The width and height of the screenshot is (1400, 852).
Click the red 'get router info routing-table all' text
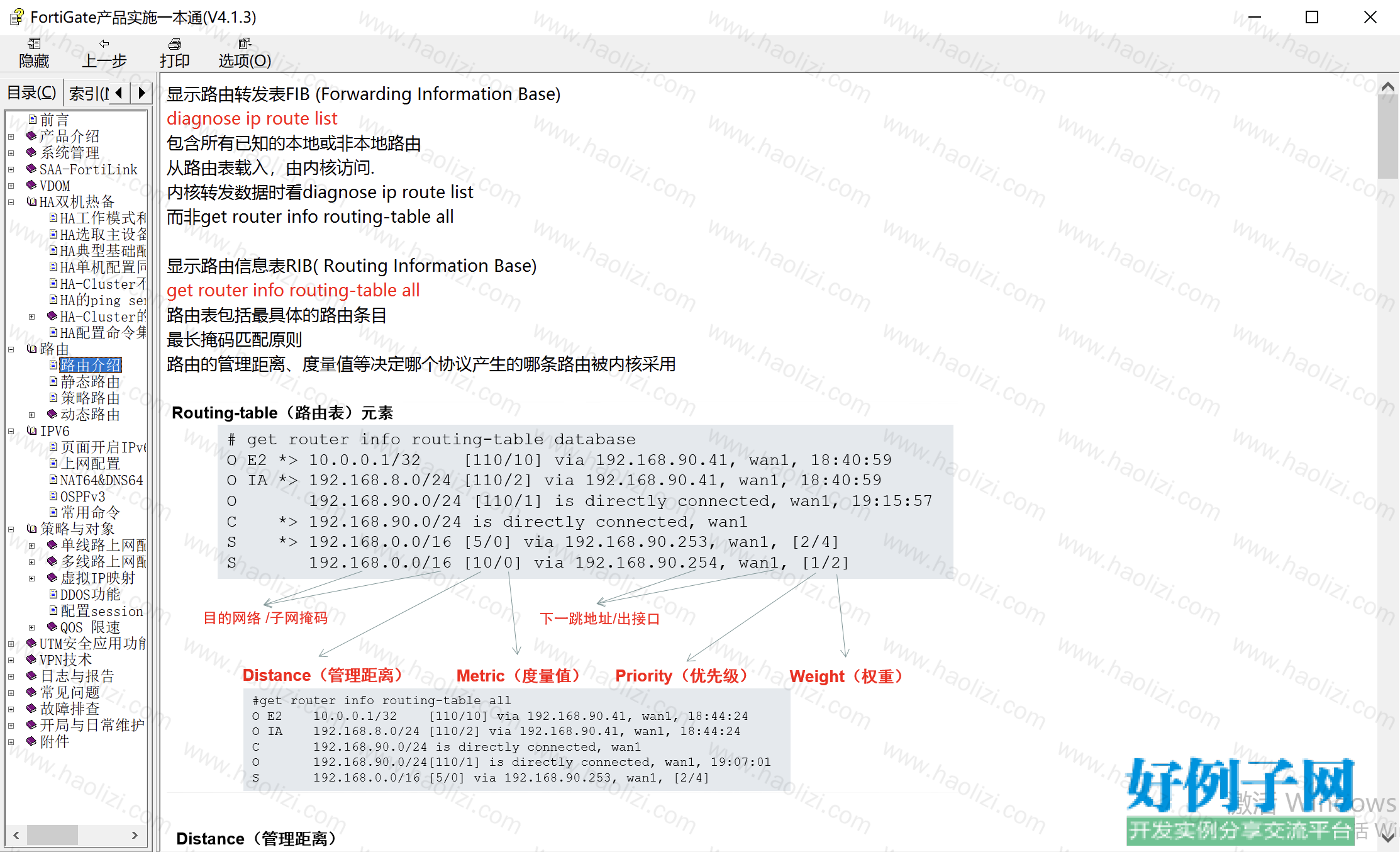293,290
